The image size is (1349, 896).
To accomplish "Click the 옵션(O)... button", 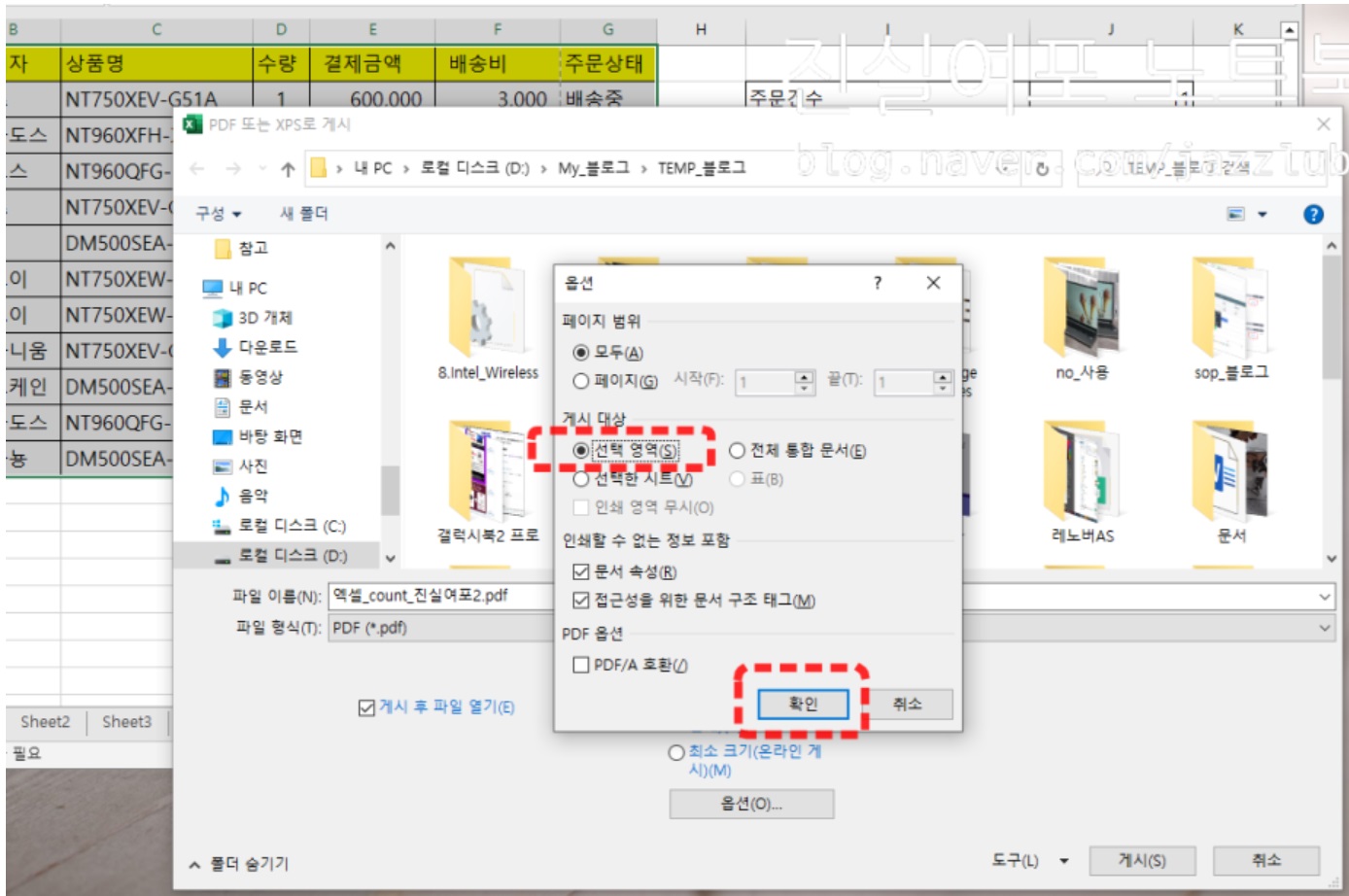I will click(x=750, y=804).
